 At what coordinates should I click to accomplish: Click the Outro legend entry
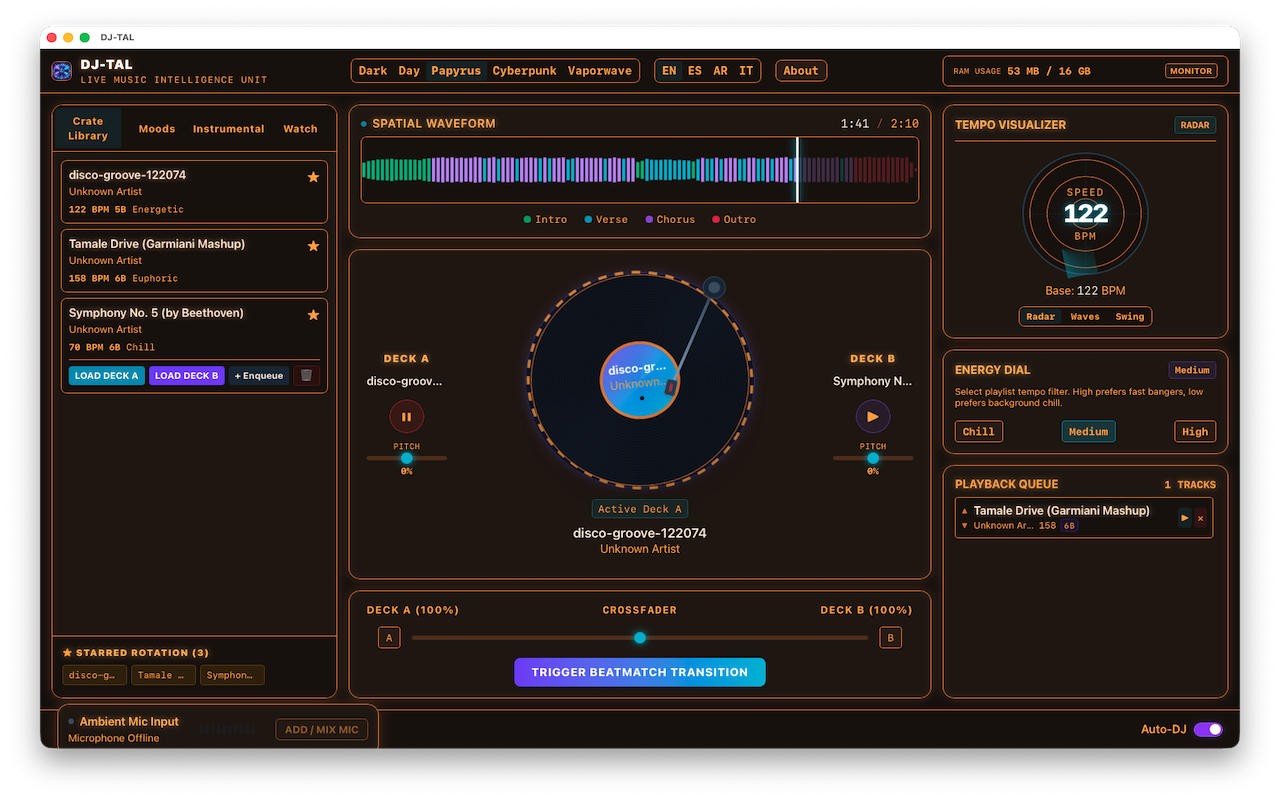click(734, 219)
